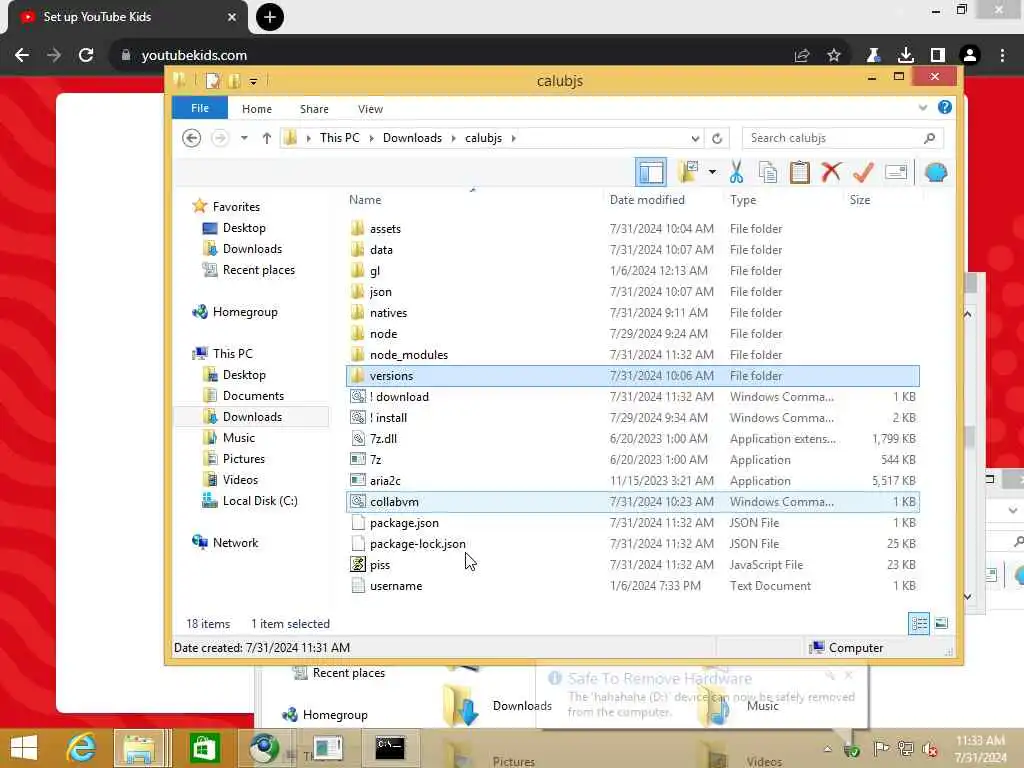Open the browser Downloads icon
This screenshot has height=768, width=1024.
(906, 56)
